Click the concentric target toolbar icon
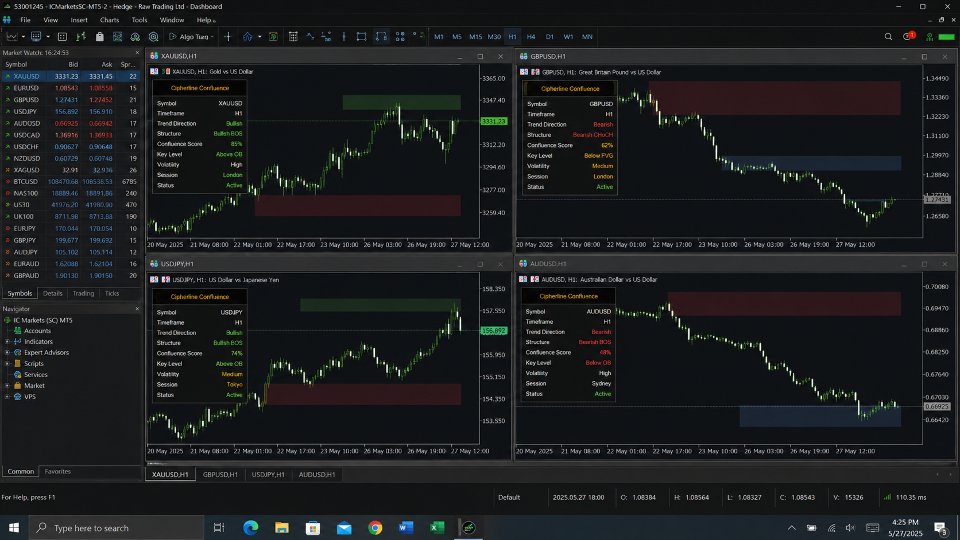Image resolution: width=960 pixels, height=540 pixels. (x=154, y=37)
